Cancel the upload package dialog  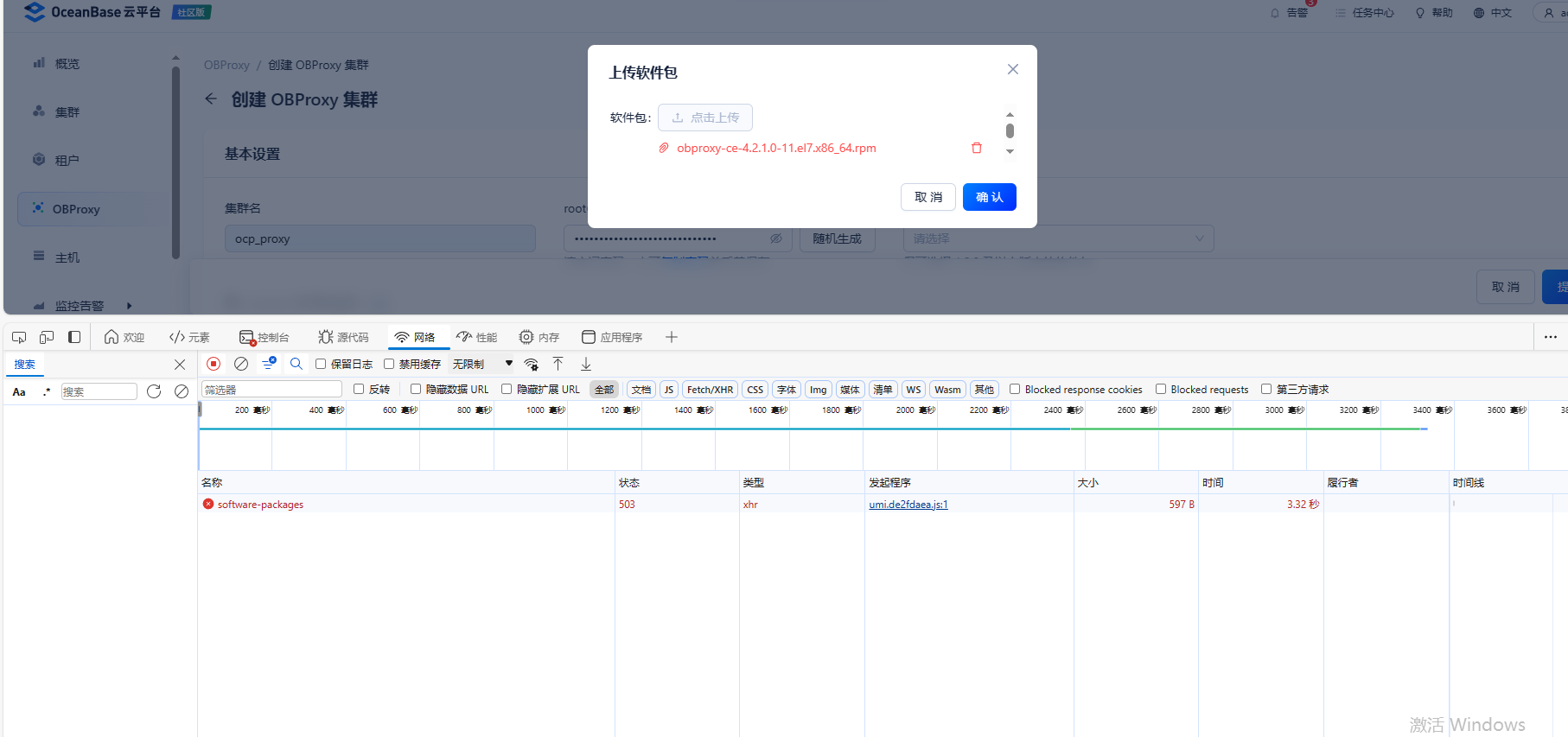pyautogui.click(x=928, y=197)
